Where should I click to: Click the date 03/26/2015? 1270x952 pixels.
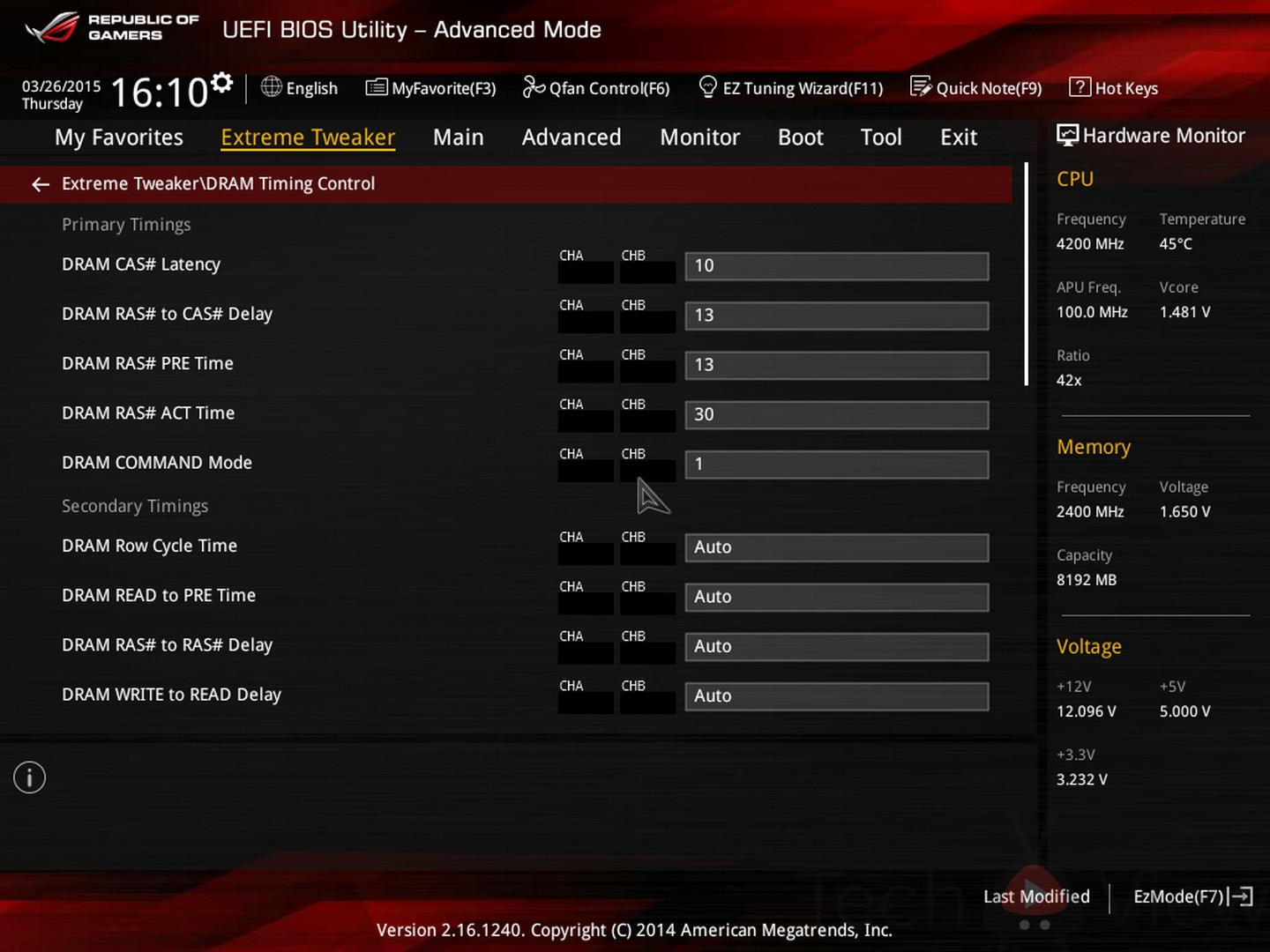click(x=61, y=86)
